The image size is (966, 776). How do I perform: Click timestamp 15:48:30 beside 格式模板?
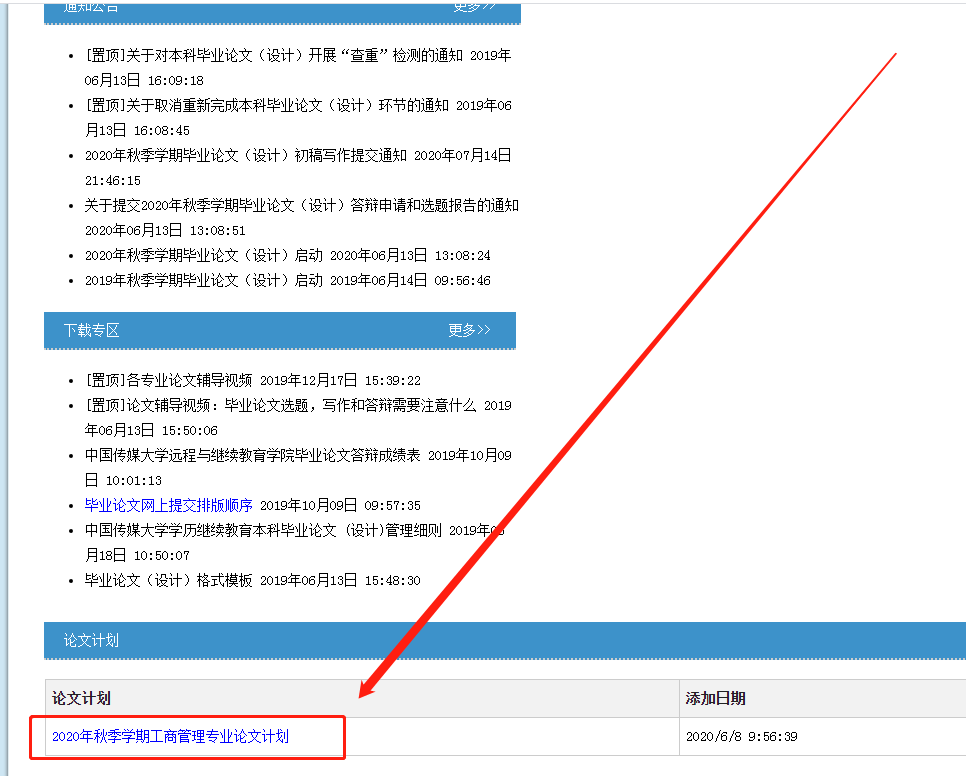coord(392,581)
